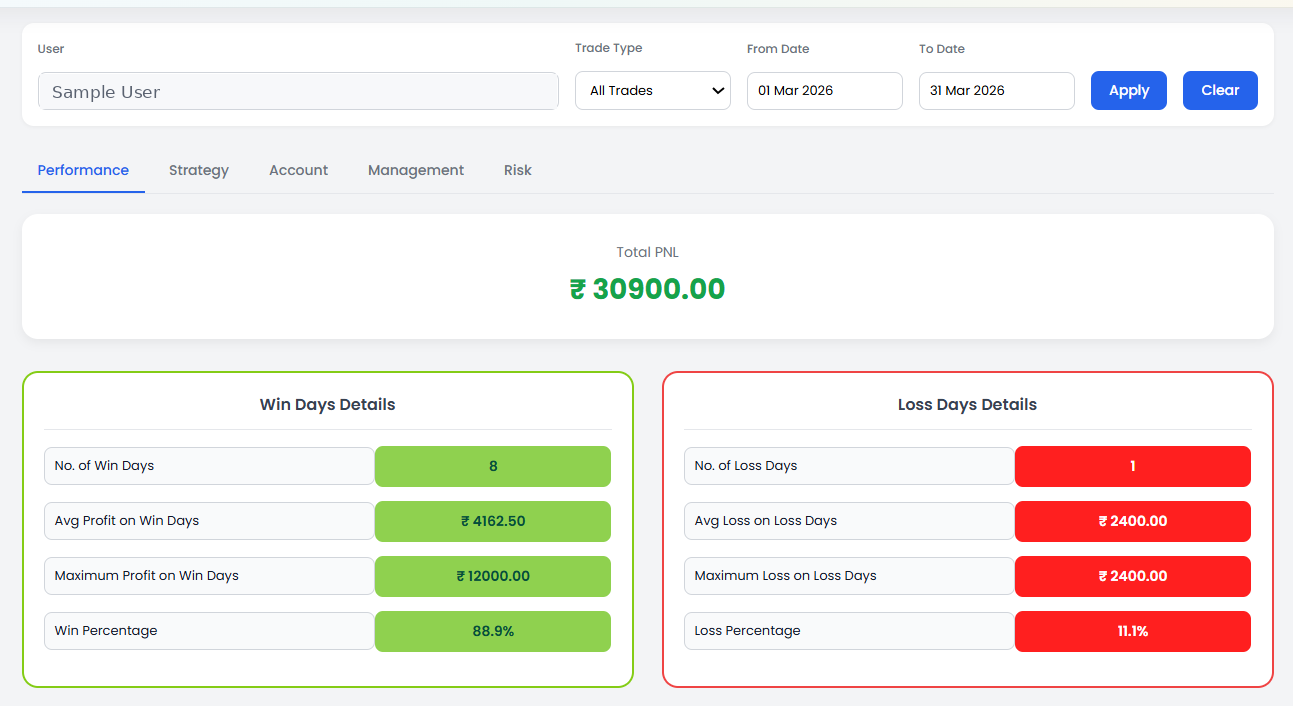Select the Performance tab

pos(83,170)
